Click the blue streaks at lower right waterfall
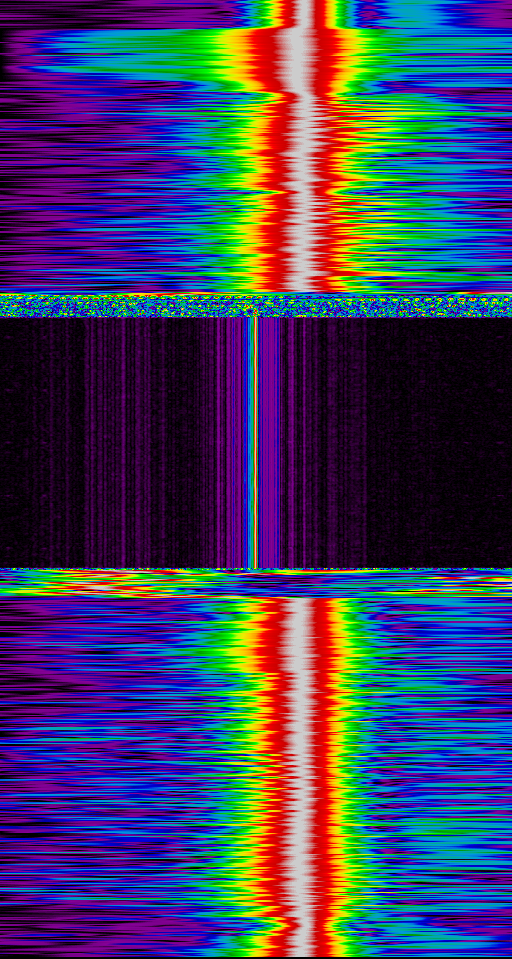Image resolution: width=512 pixels, height=959 pixels. click(434, 777)
